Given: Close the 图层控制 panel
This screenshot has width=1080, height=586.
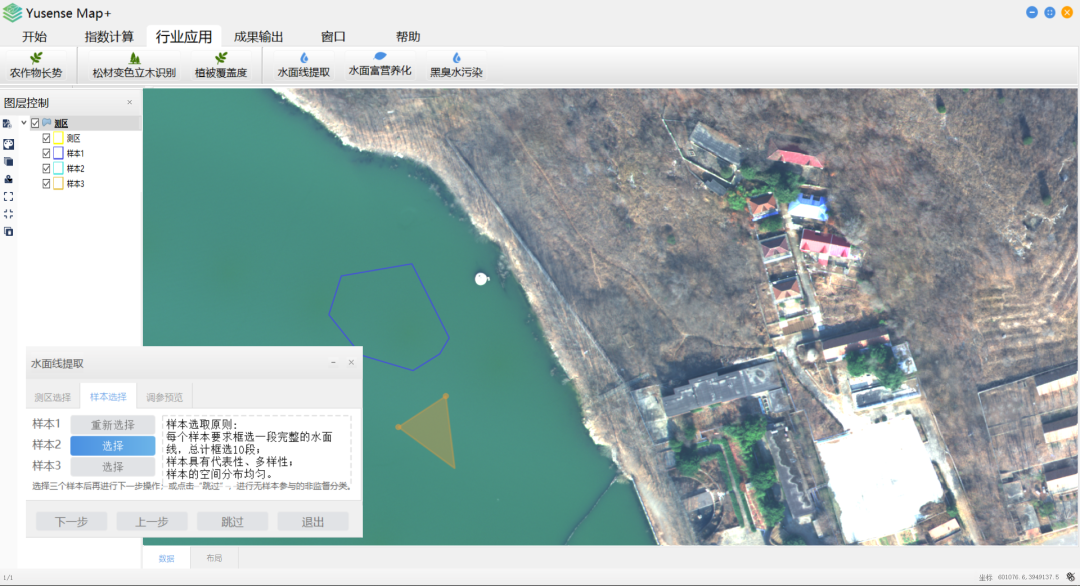Looking at the screenshot, I should click(x=129, y=103).
